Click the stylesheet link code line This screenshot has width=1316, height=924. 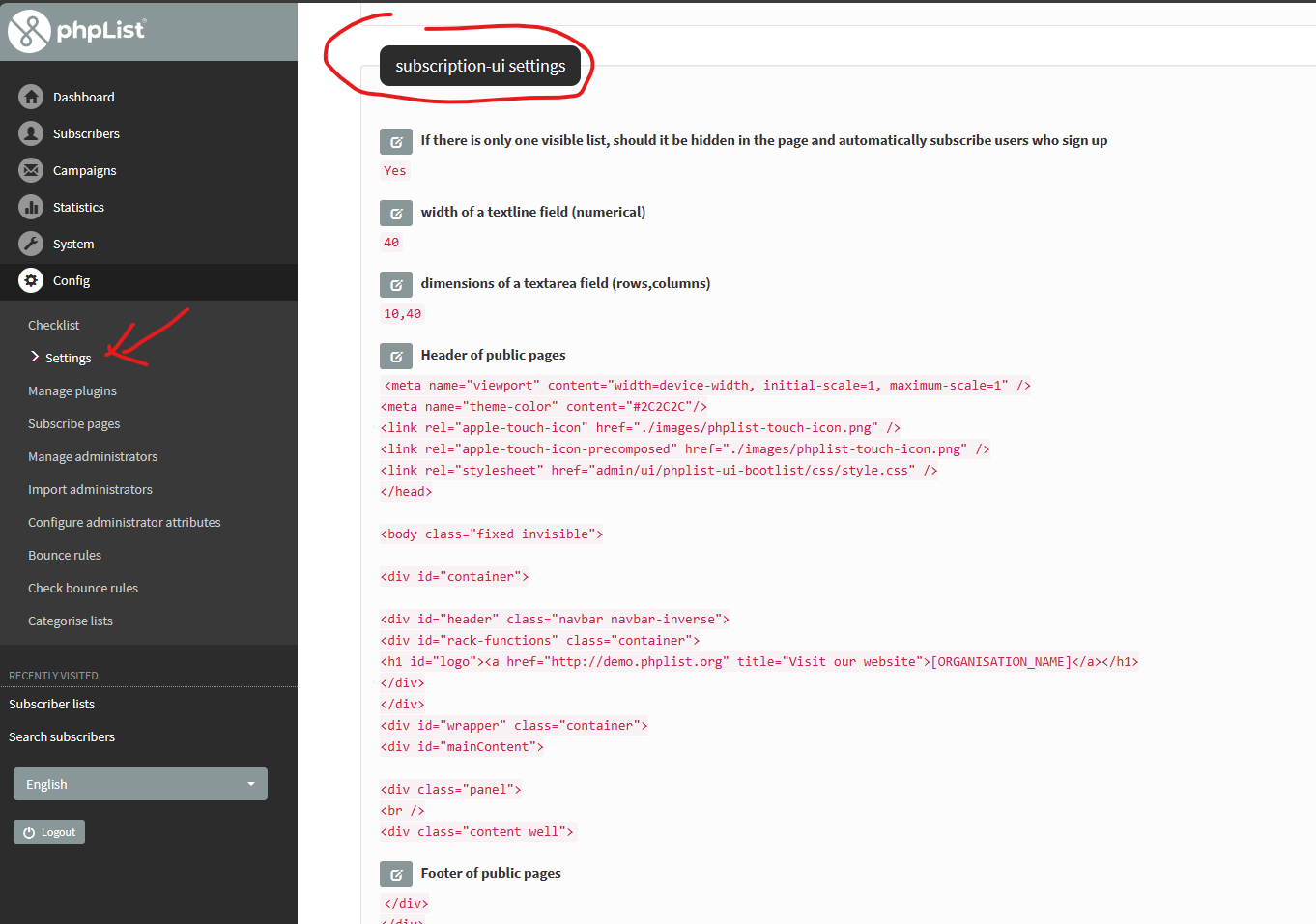pos(659,471)
